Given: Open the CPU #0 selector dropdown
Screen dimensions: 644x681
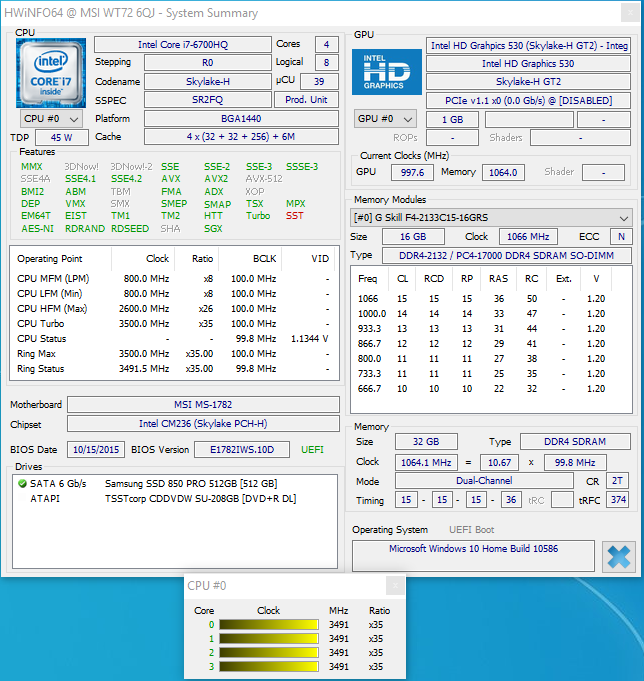Looking at the screenshot, I should coord(51,119).
